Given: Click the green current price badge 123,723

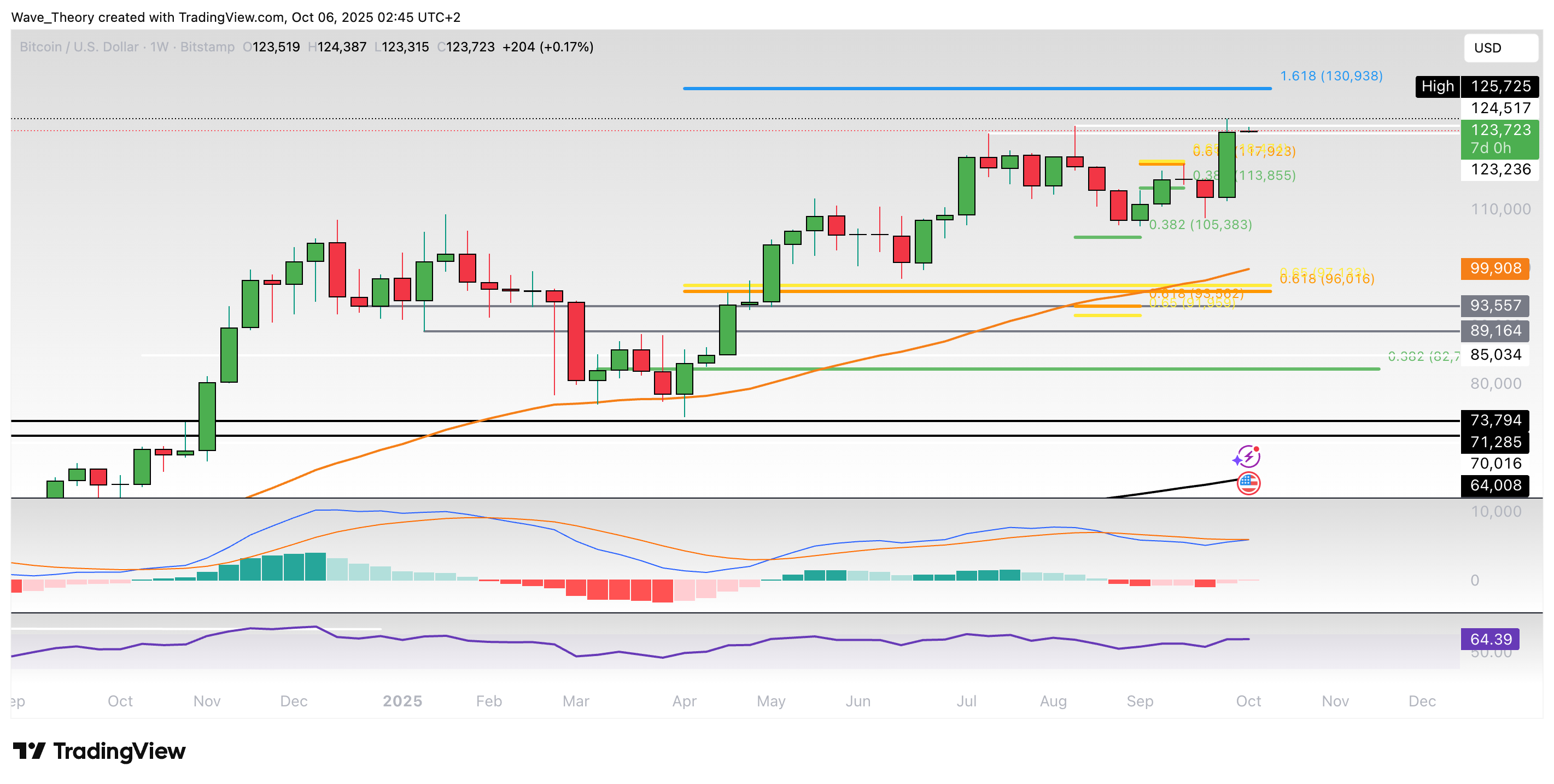Looking at the screenshot, I should coord(1500,131).
